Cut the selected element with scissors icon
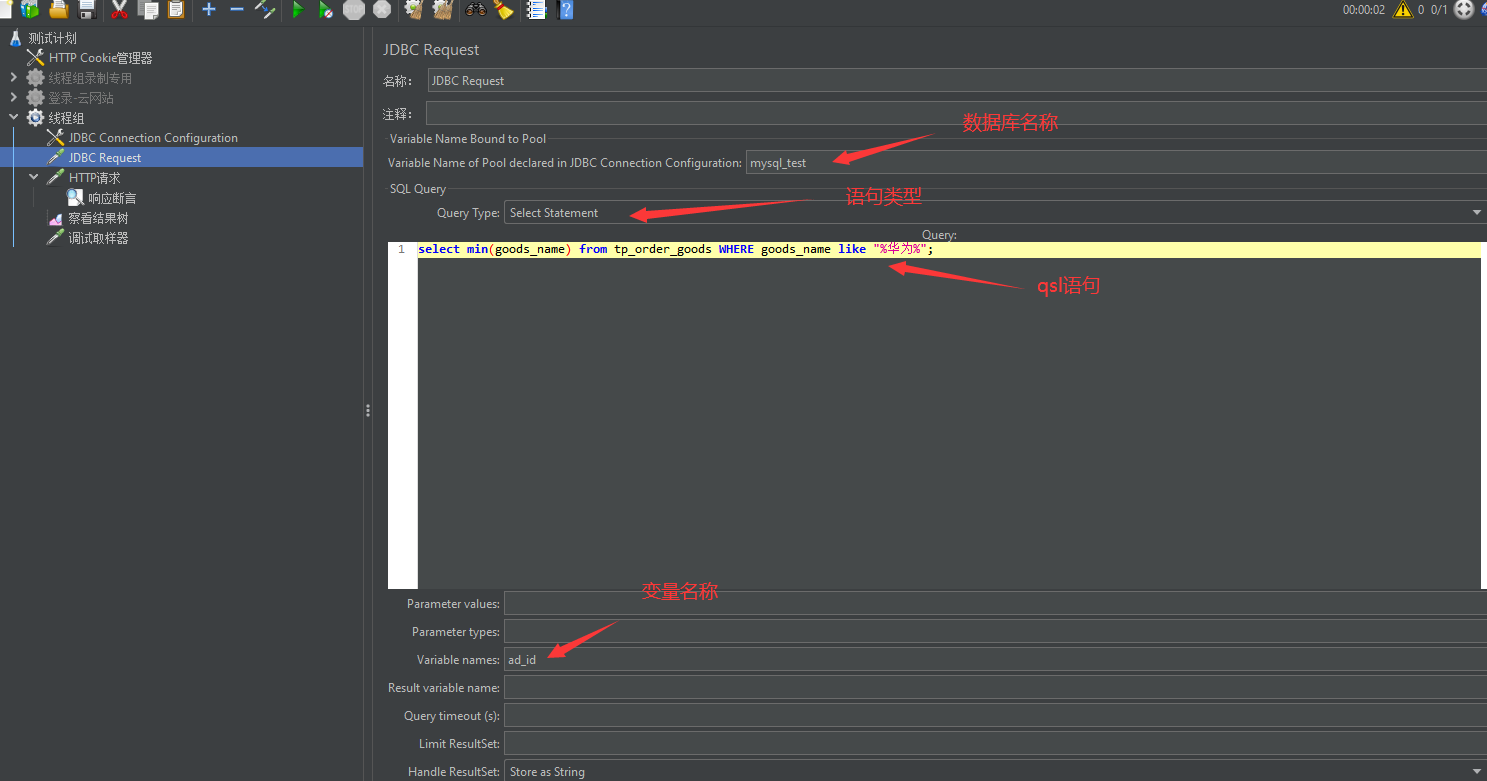The height and width of the screenshot is (781, 1487). pyautogui.click(x=119, y=9)
